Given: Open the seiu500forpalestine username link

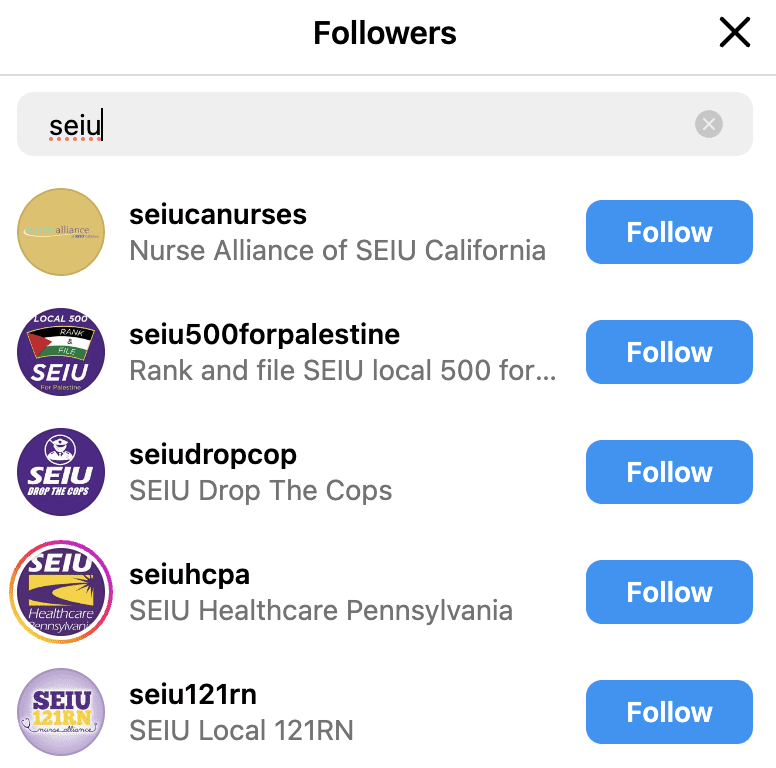Looking at the screenshot, I should coord(264,335).
